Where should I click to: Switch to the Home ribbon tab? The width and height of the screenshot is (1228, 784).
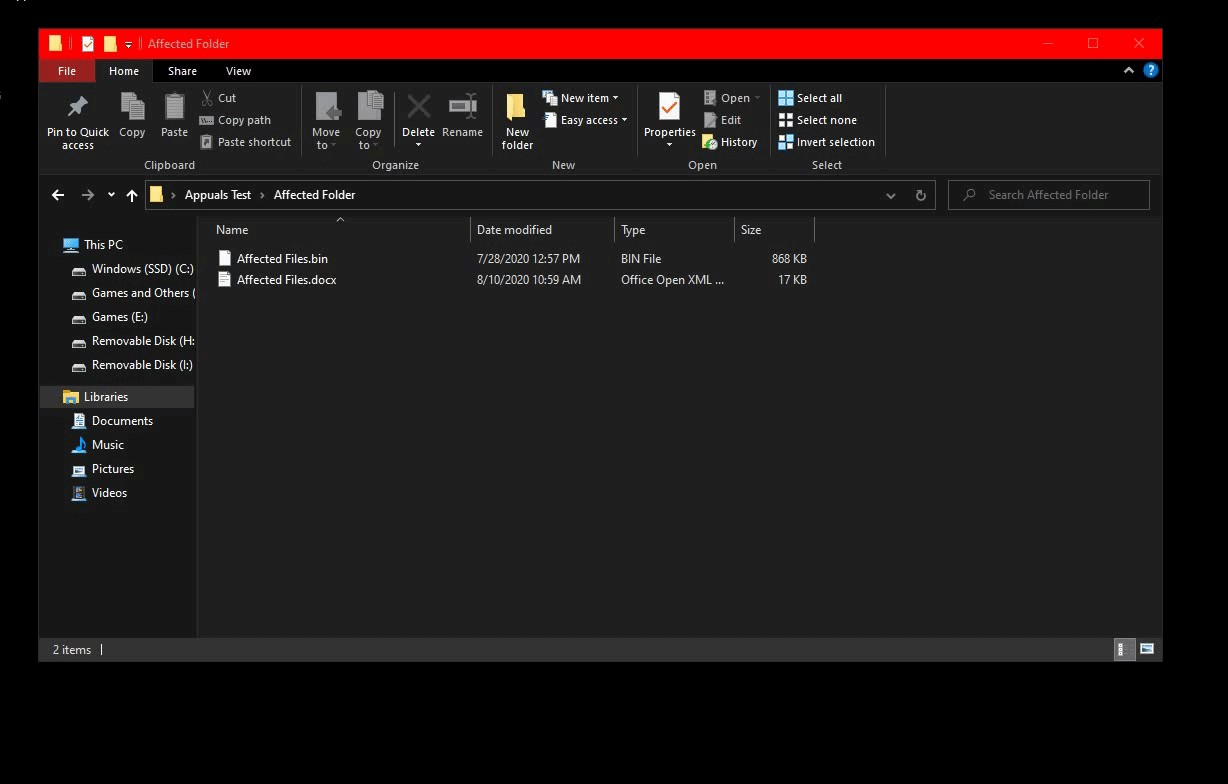pos(124,71)
